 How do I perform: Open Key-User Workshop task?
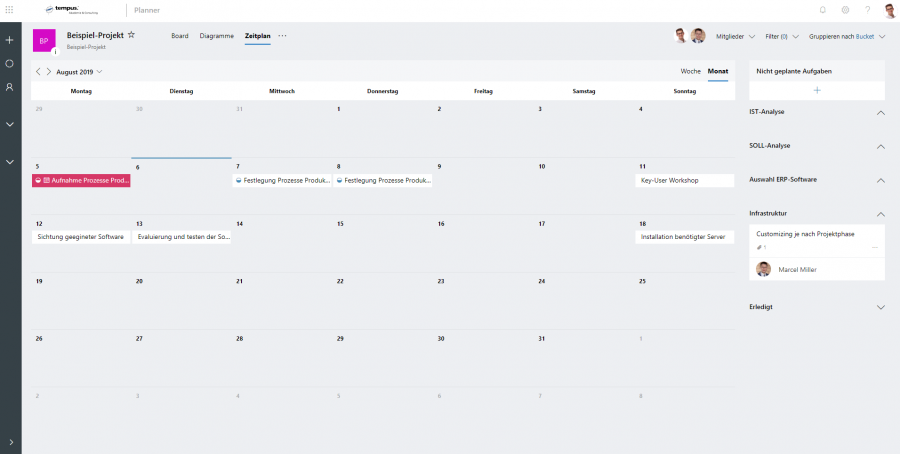pos(685,180)
